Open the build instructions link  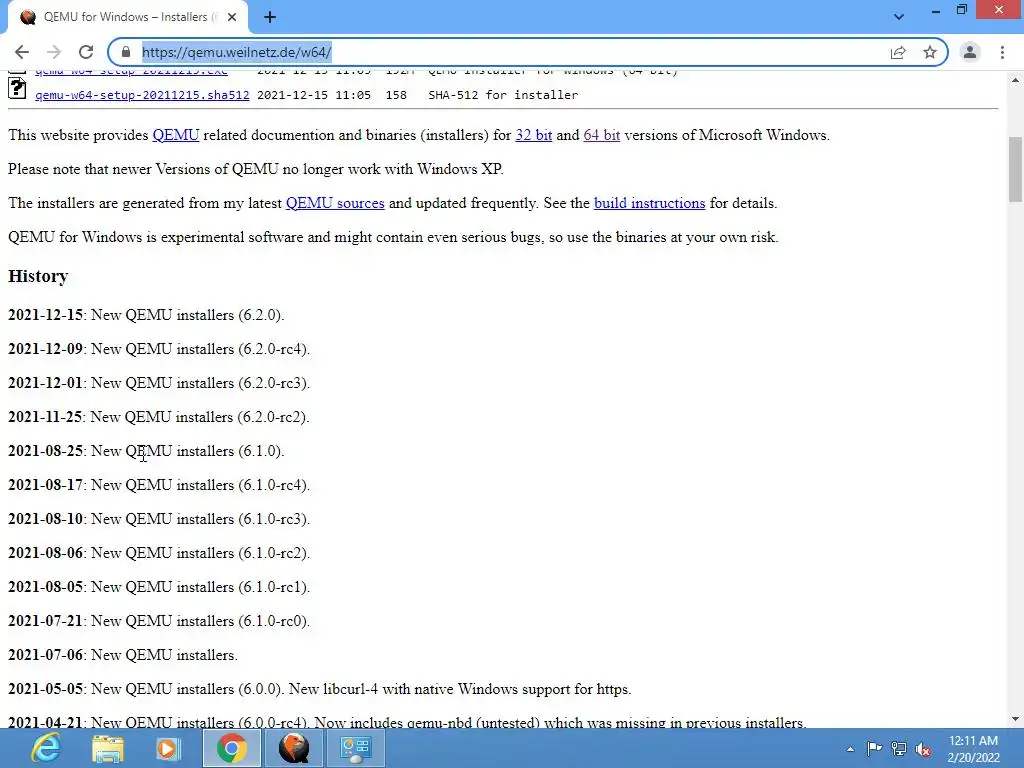[x=649, y=203]
